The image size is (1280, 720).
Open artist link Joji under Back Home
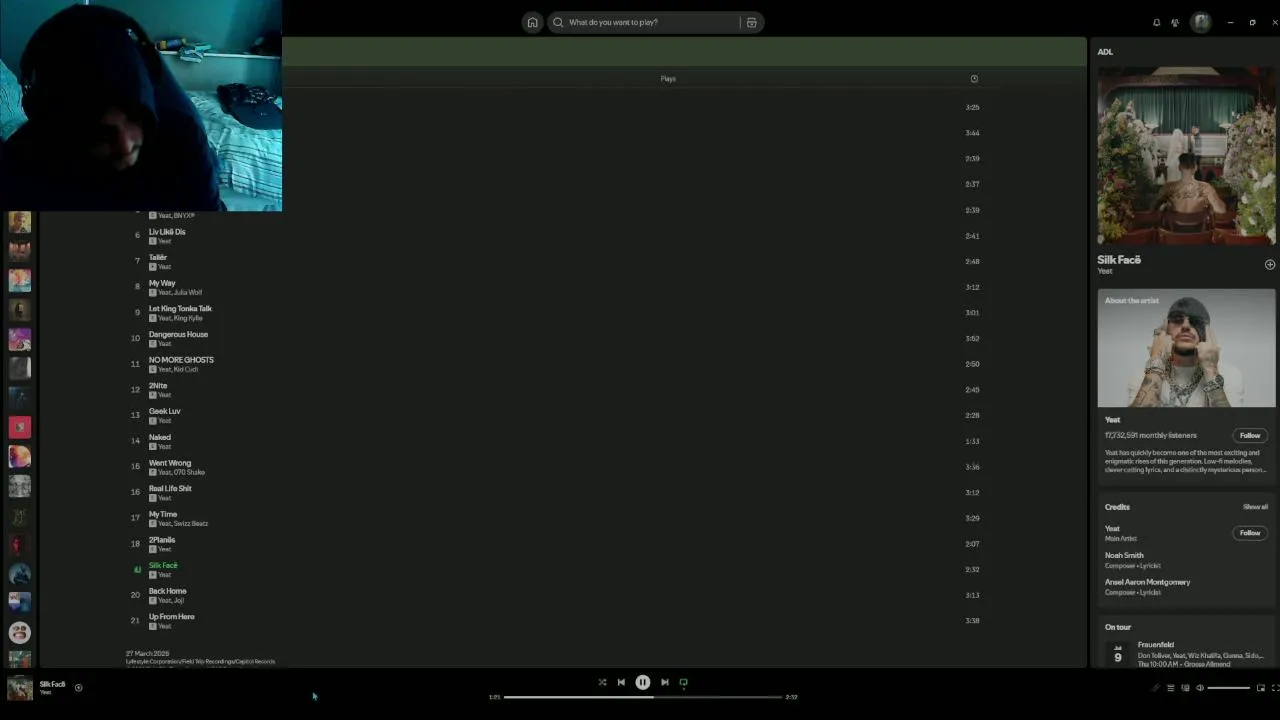[x=179, y=601]
